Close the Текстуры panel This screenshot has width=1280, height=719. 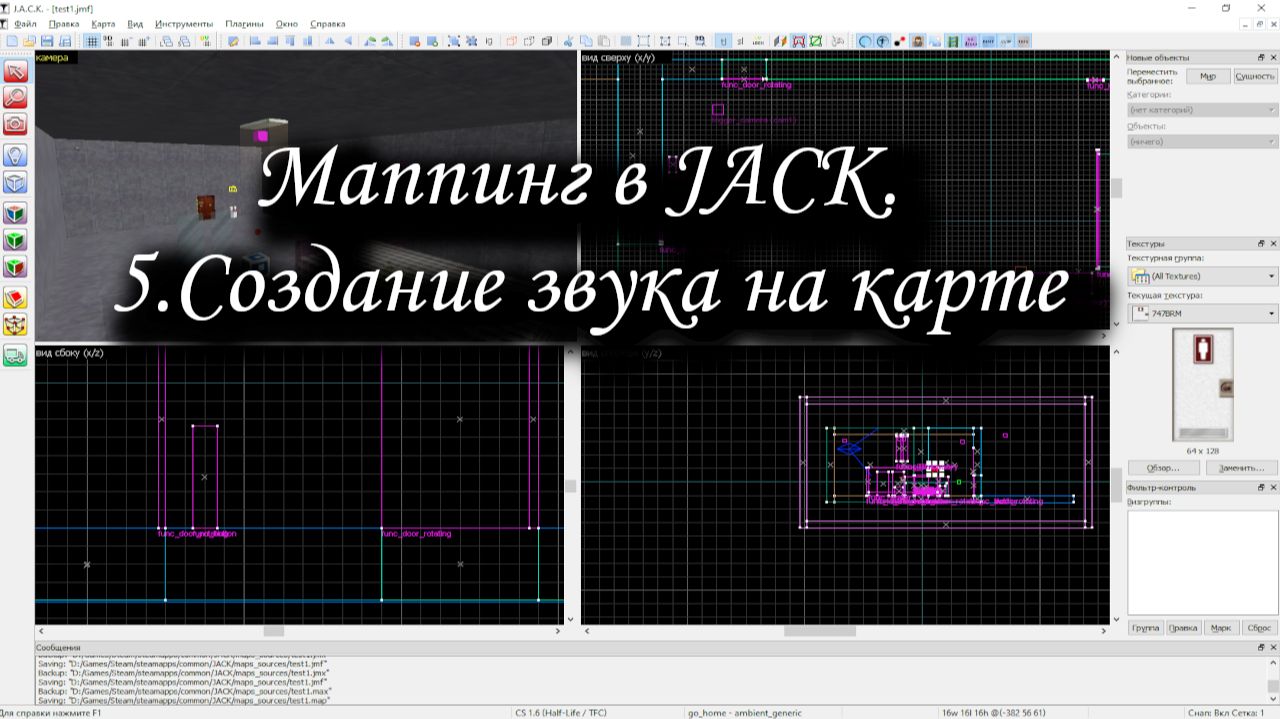(1273, 243)
